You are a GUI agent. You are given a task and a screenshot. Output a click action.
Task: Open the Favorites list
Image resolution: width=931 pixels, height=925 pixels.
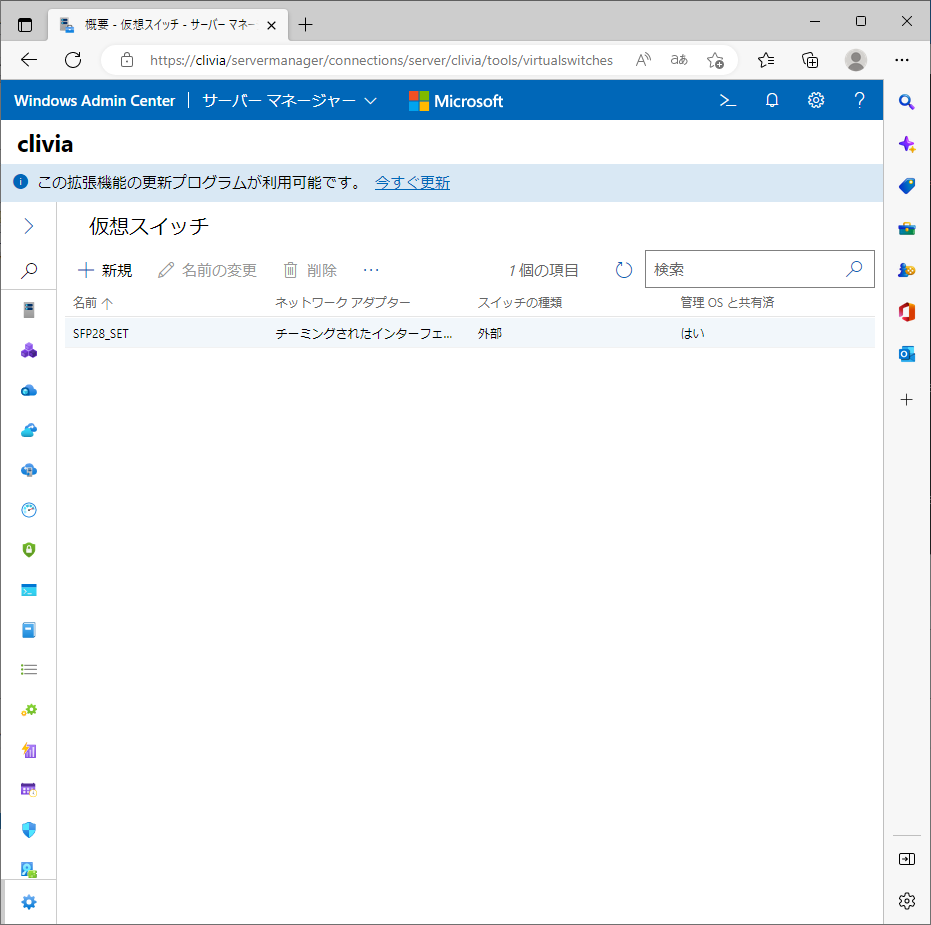(766, 60)
